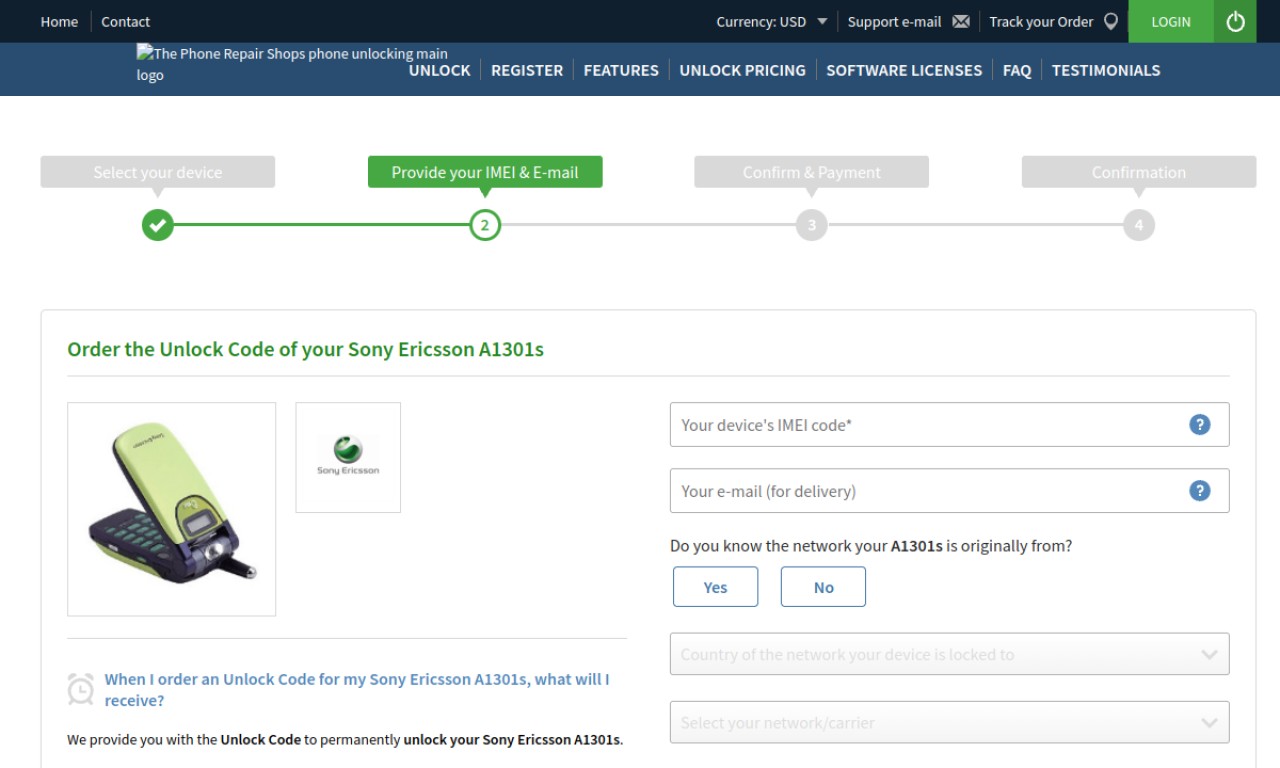Expand the country of network dropdown
1280x768 pixels.
click(x=949, y=654)
